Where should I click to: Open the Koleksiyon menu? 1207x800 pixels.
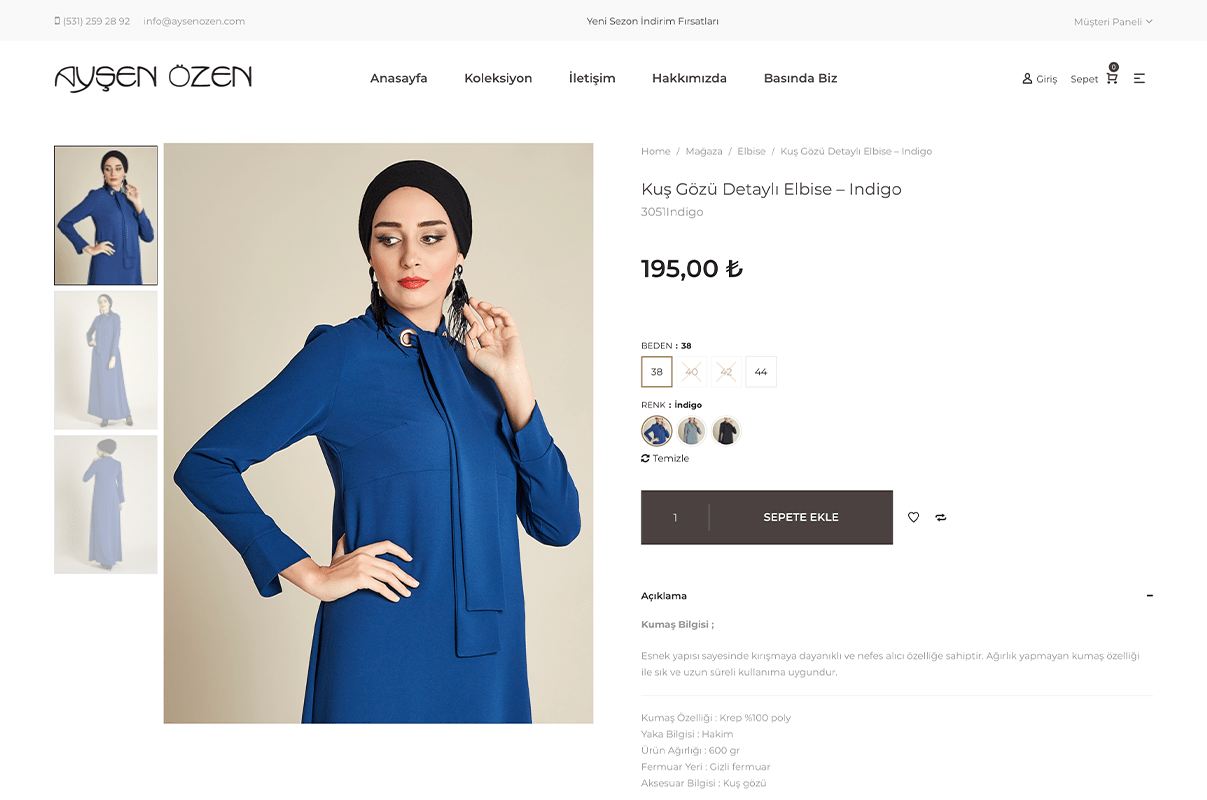click(498, 78)
